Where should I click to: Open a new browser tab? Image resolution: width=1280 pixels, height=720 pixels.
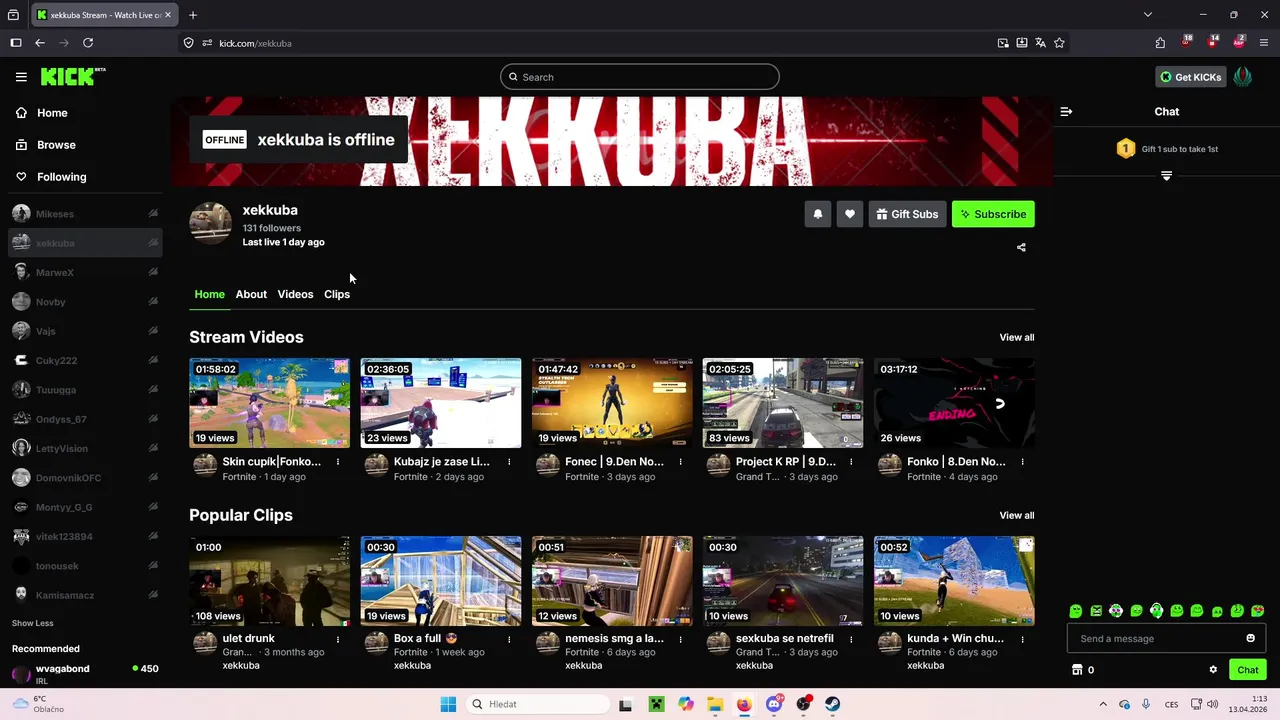pyautogui.click(x=193, y=15)
